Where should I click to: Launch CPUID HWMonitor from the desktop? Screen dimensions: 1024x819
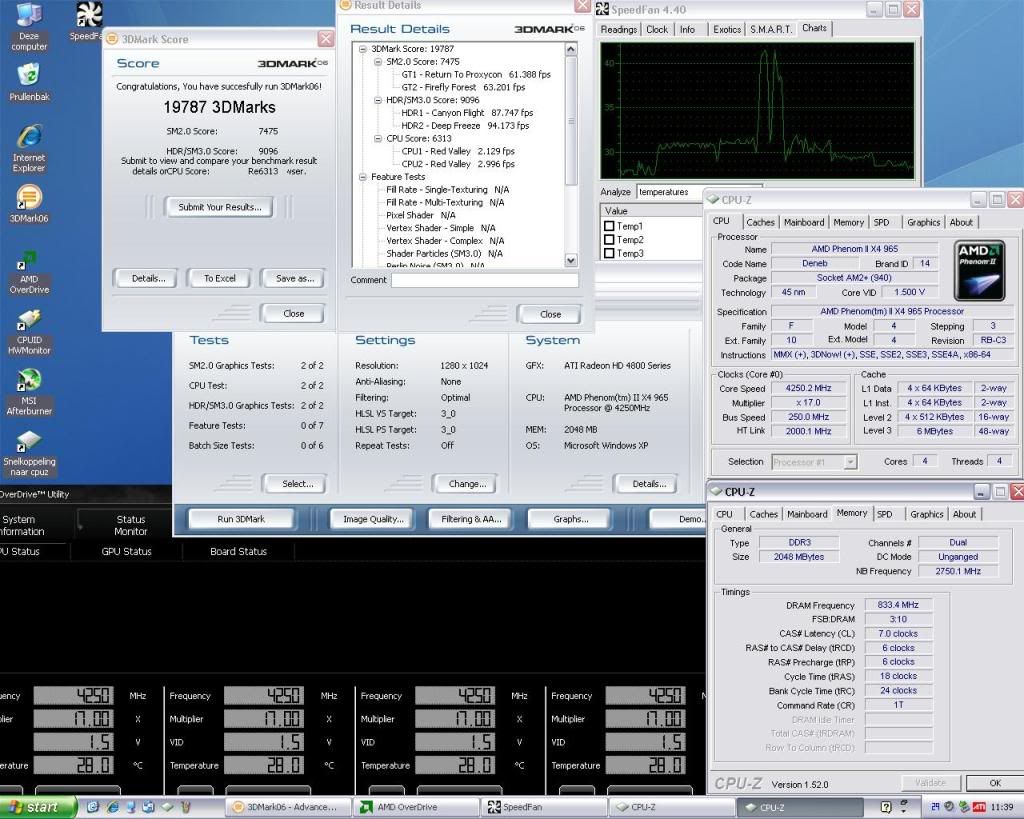(29, 321)
